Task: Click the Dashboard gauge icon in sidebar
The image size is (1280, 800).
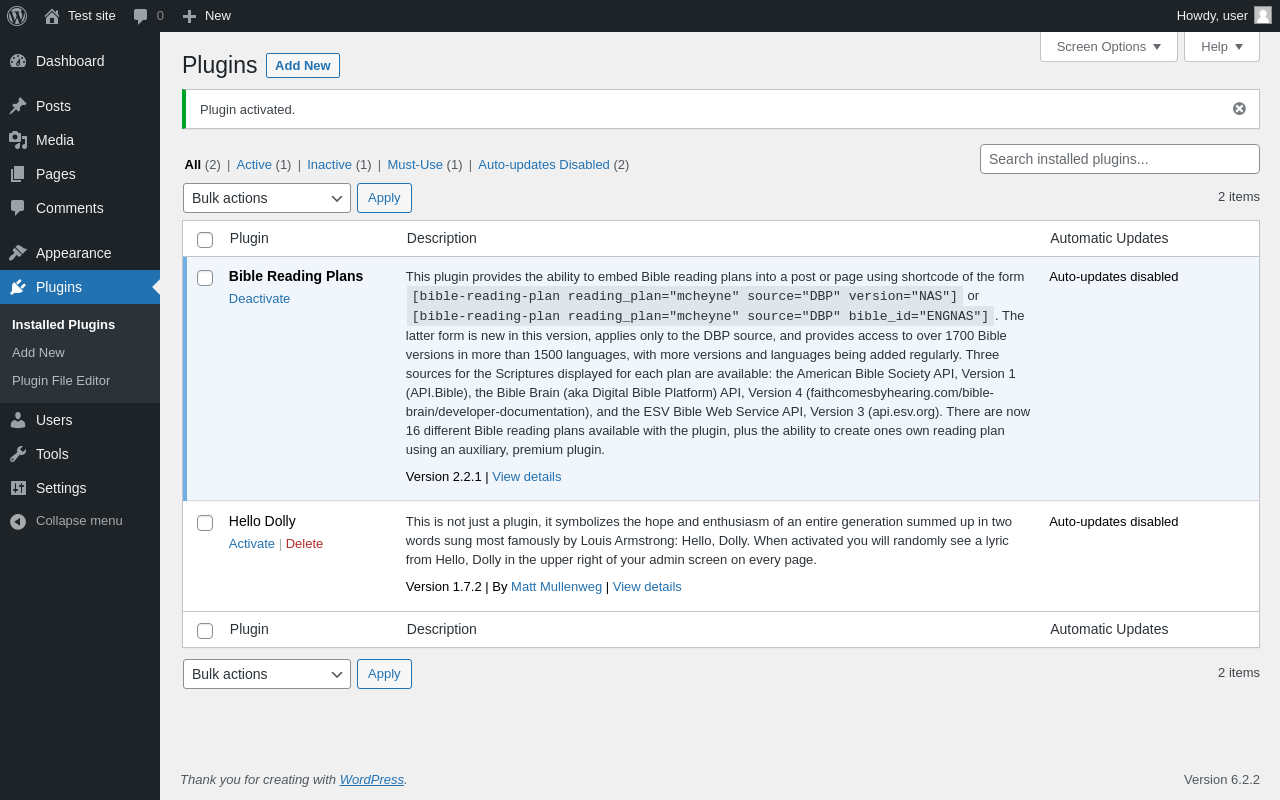Action: pyautogui.click(x=18, y=61)
